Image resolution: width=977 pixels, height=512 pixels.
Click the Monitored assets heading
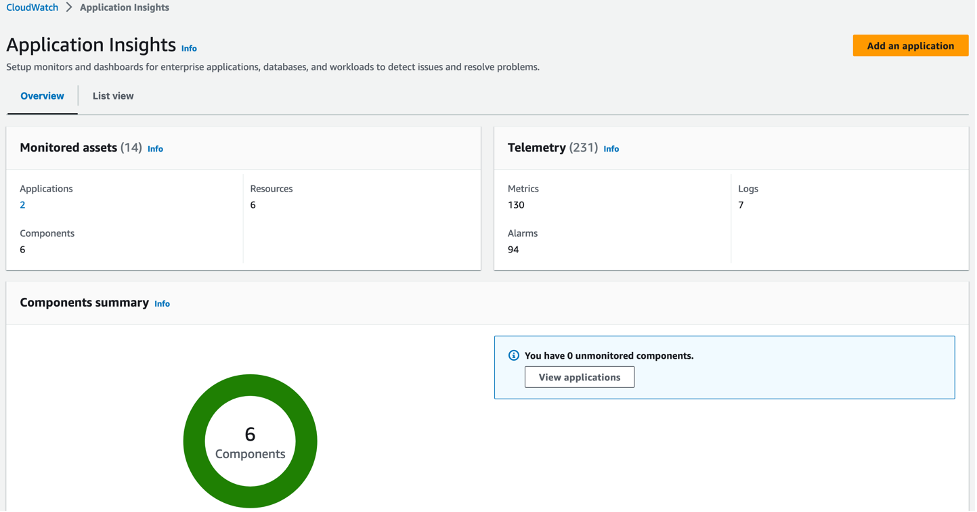pos(69,148)
